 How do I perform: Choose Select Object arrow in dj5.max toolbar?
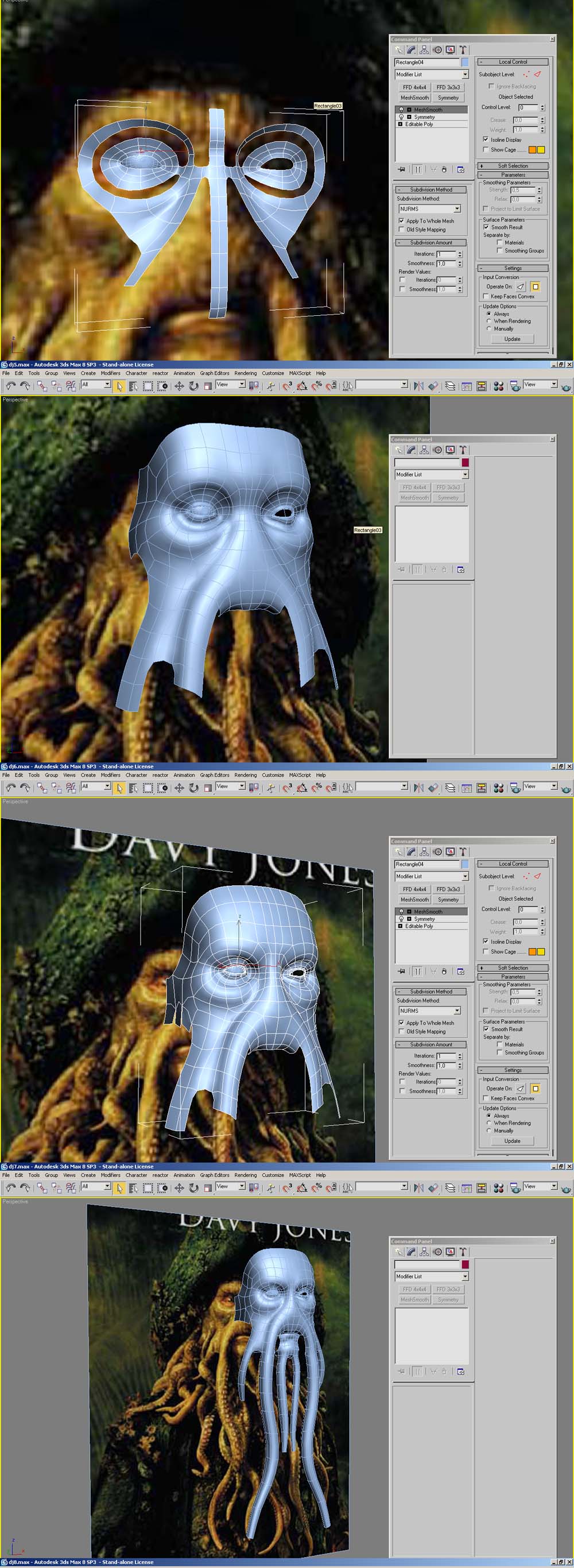point(119,386)
